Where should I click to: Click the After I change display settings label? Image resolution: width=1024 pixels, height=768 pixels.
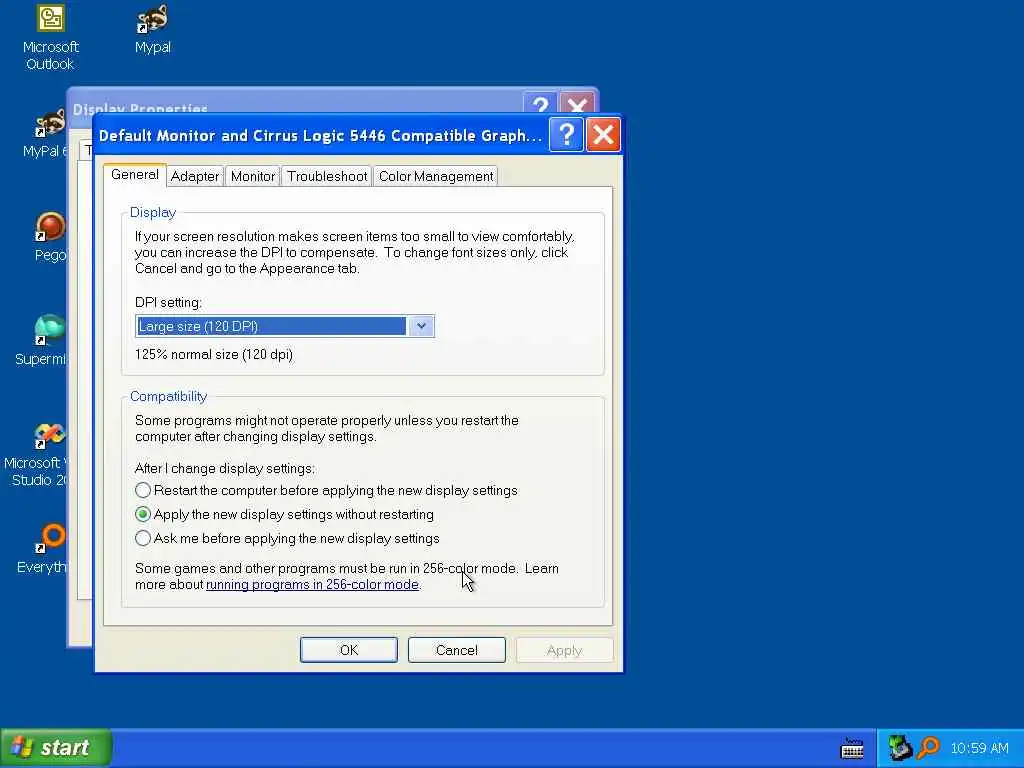(x=225, y=468)
